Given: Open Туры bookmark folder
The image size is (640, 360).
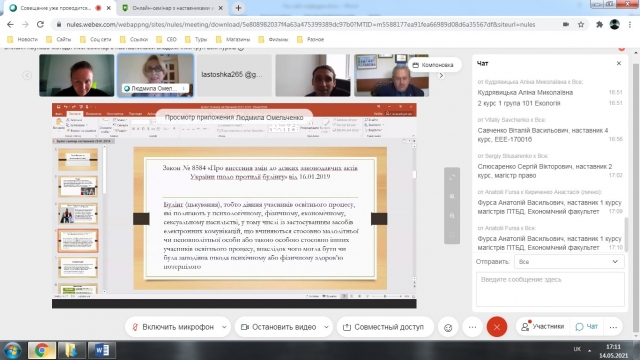Looking at the screenshot, I should click(196, 40).
